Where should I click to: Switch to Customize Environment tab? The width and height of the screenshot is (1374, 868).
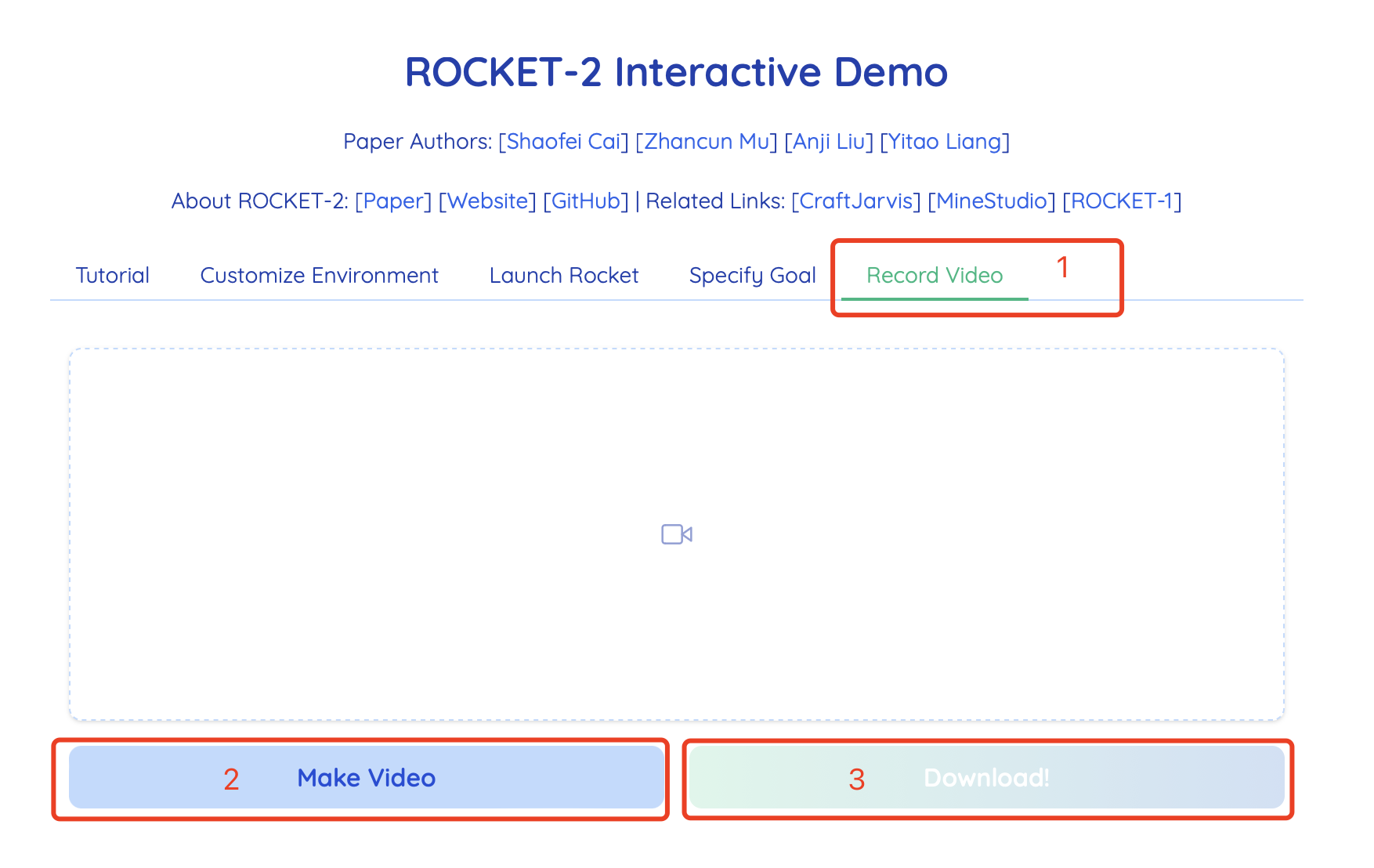pos(319,276)
